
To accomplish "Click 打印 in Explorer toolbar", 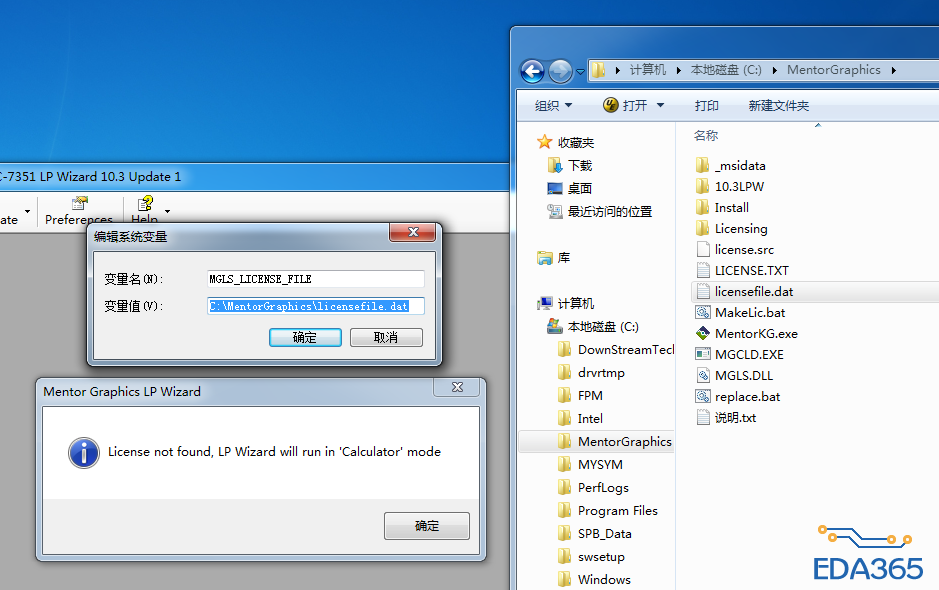I will point(707,105).
